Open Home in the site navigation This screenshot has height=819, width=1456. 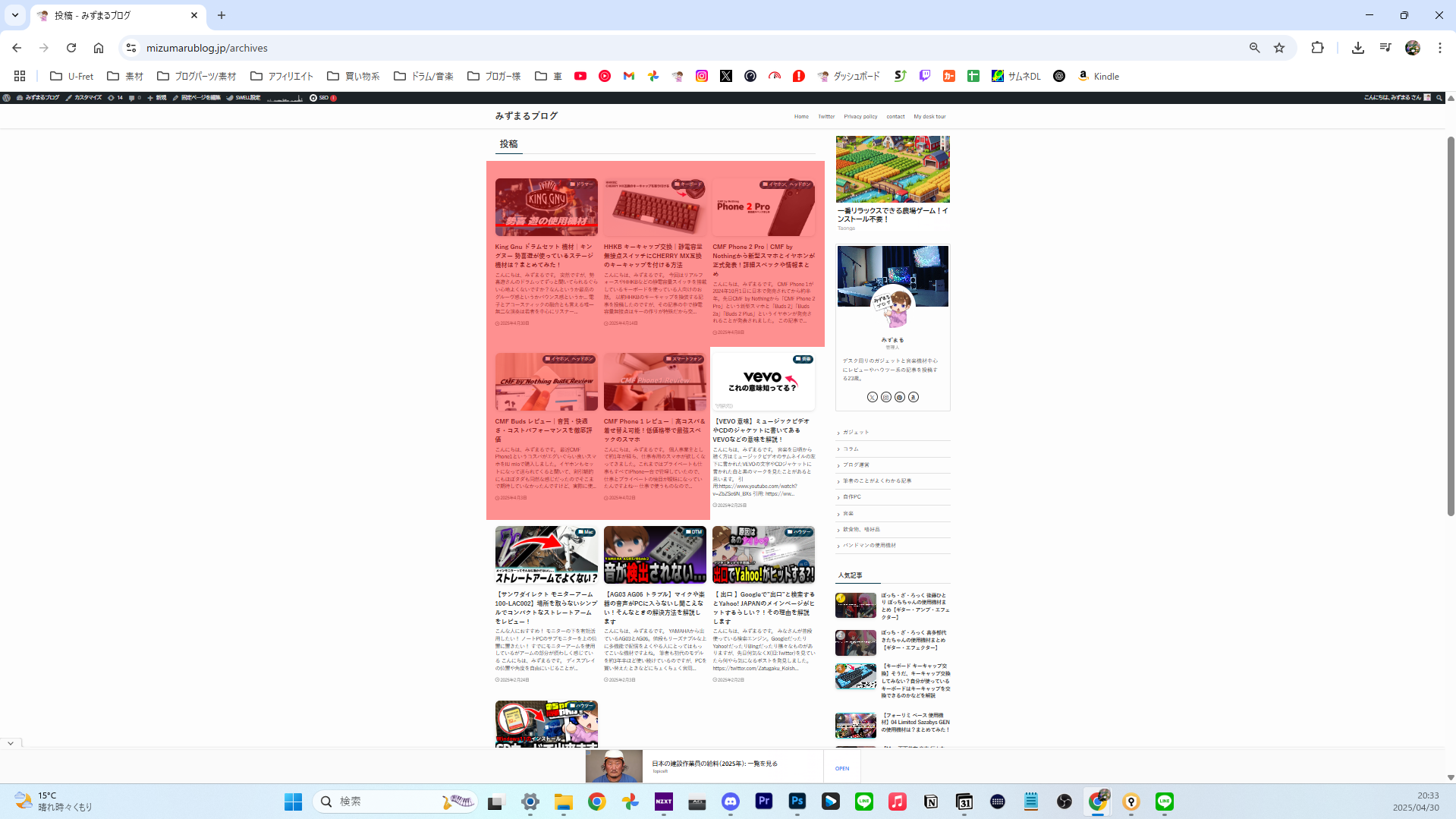(801, 117)
